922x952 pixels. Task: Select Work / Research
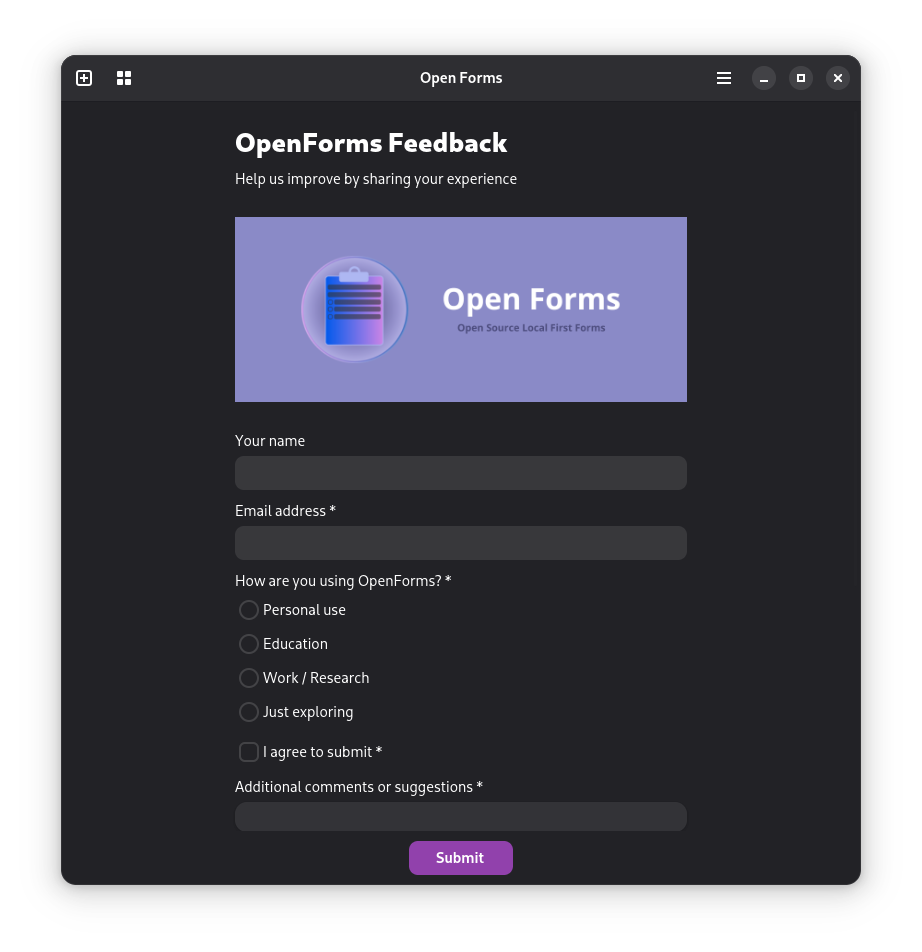pyautogui.click(x=248, y=678)
